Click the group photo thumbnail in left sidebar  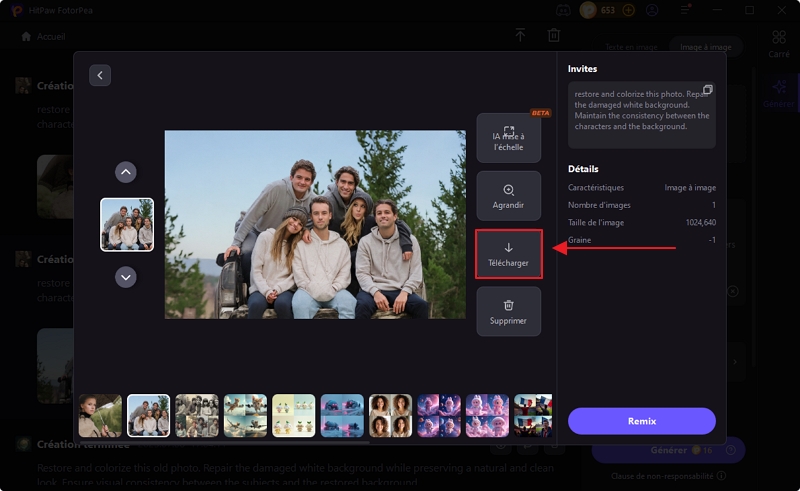coord(127,224)
